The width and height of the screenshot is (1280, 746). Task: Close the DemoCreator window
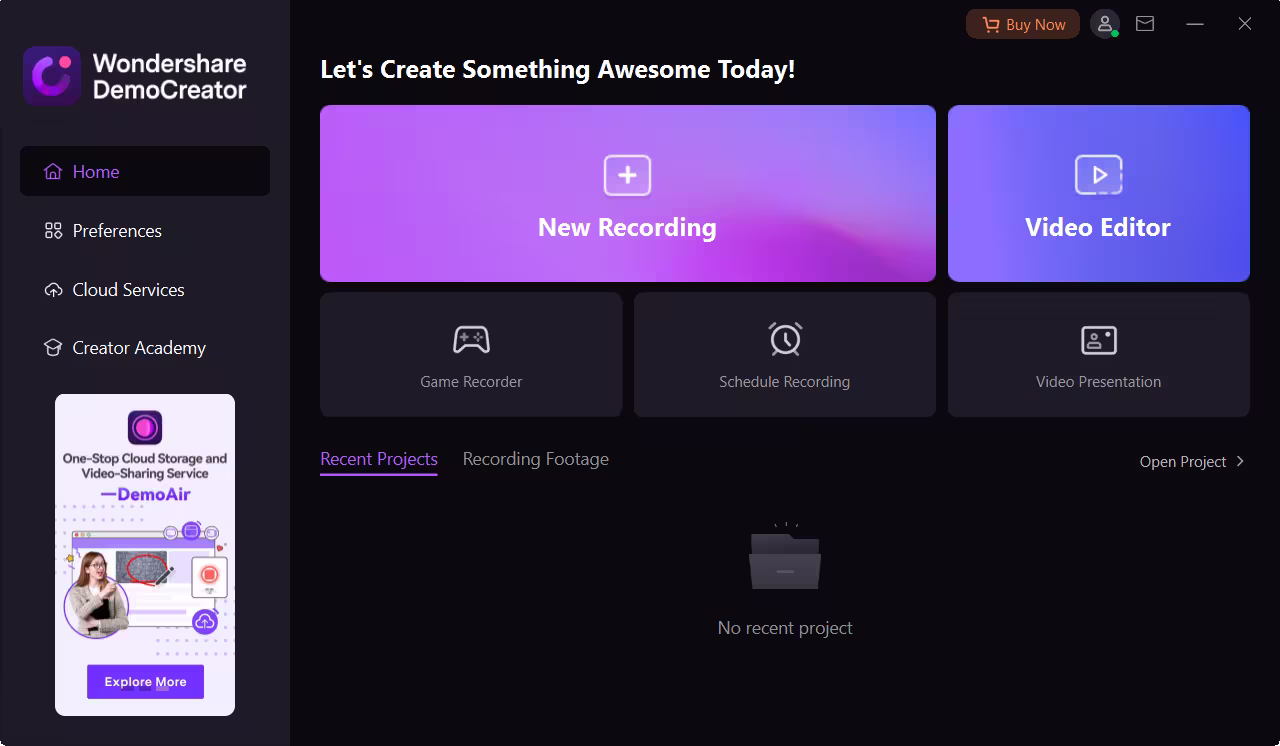(1245, 24)
